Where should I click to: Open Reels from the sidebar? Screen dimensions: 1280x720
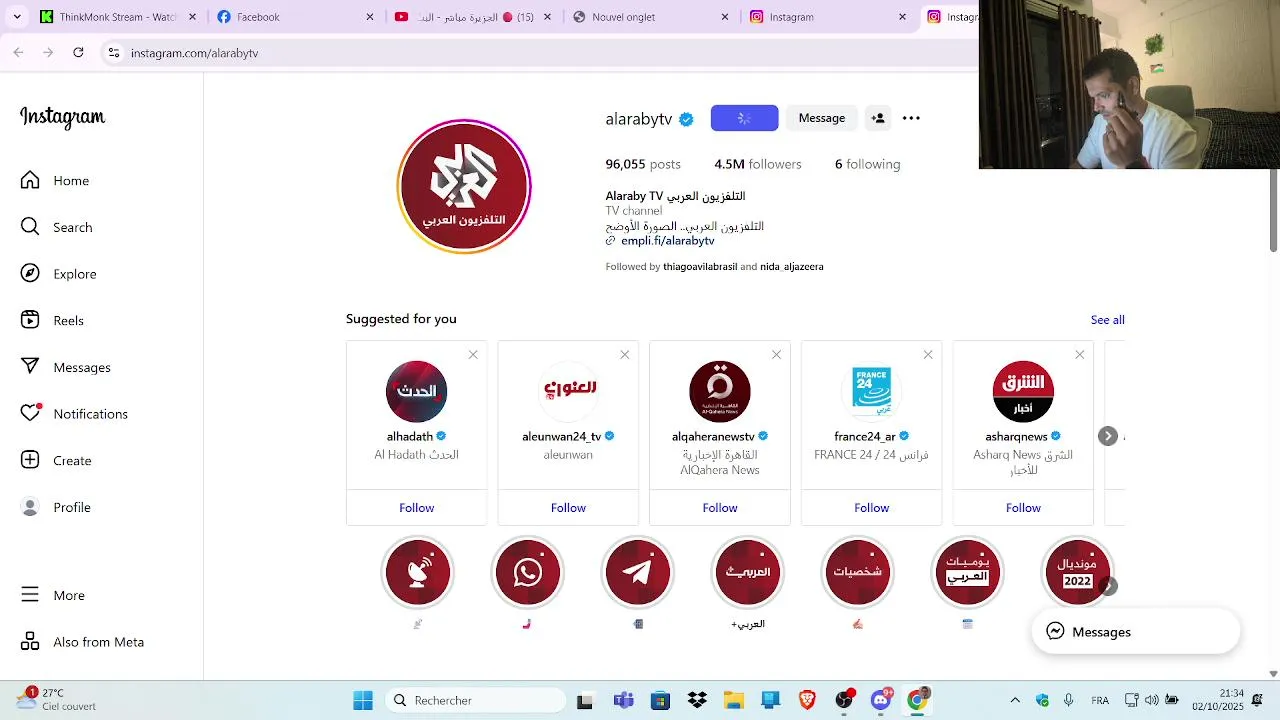pyautogui.click(x=53, y=321)
